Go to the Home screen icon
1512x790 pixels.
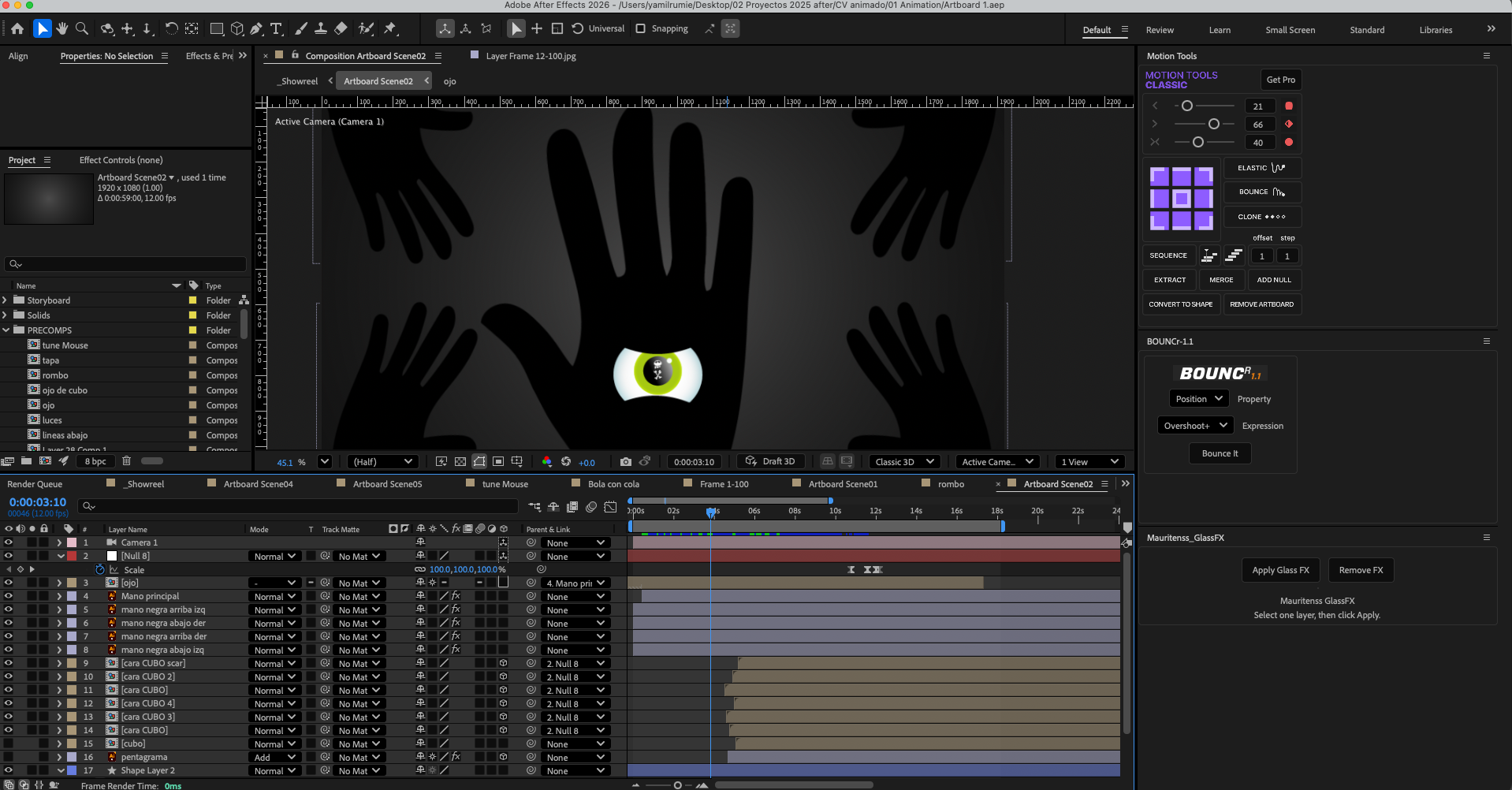pos(17,29)
